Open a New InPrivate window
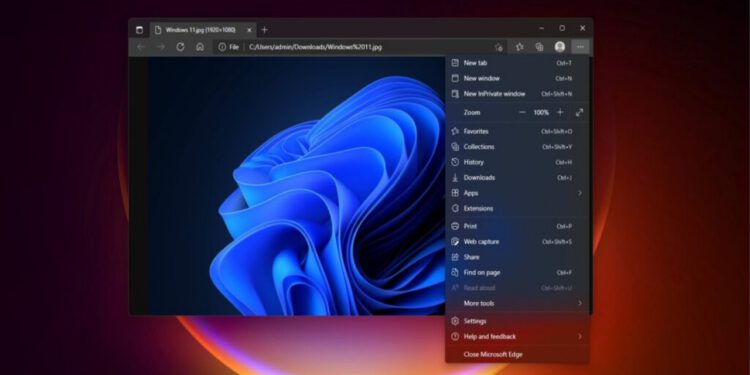 coord(517,94)
